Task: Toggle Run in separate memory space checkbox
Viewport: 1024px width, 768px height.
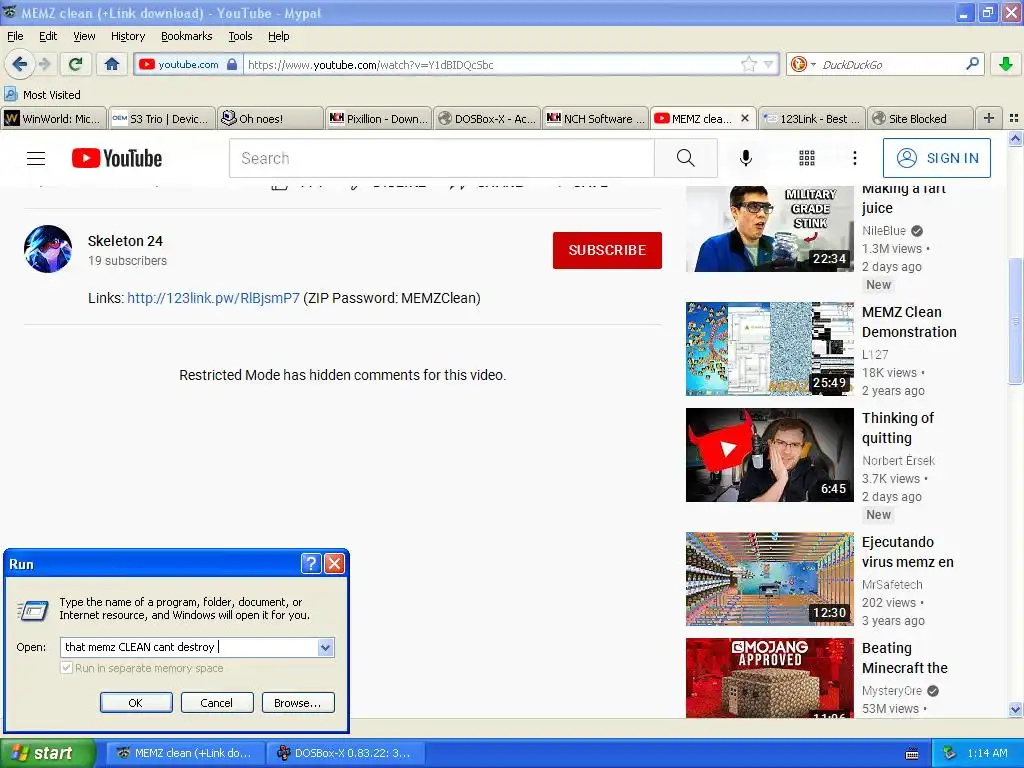Action: [66, 668]
